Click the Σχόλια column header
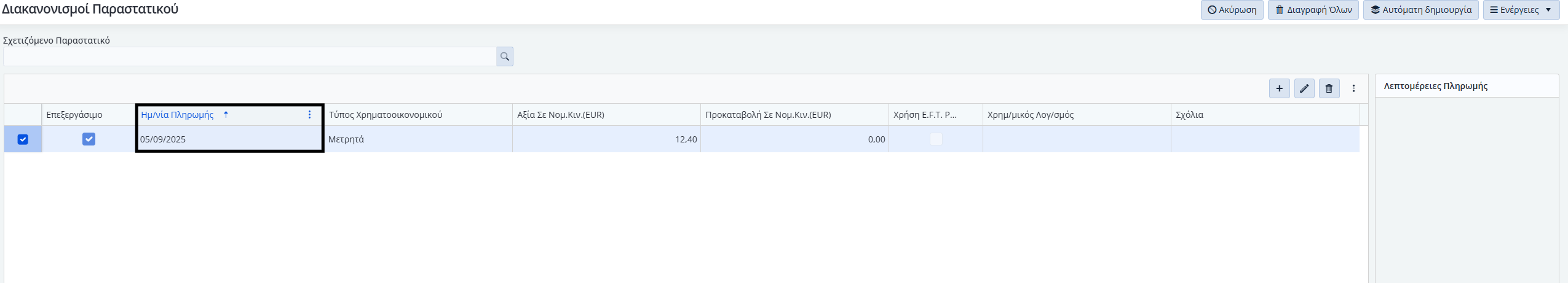The image size is (1568, 283). point(1189,115)
